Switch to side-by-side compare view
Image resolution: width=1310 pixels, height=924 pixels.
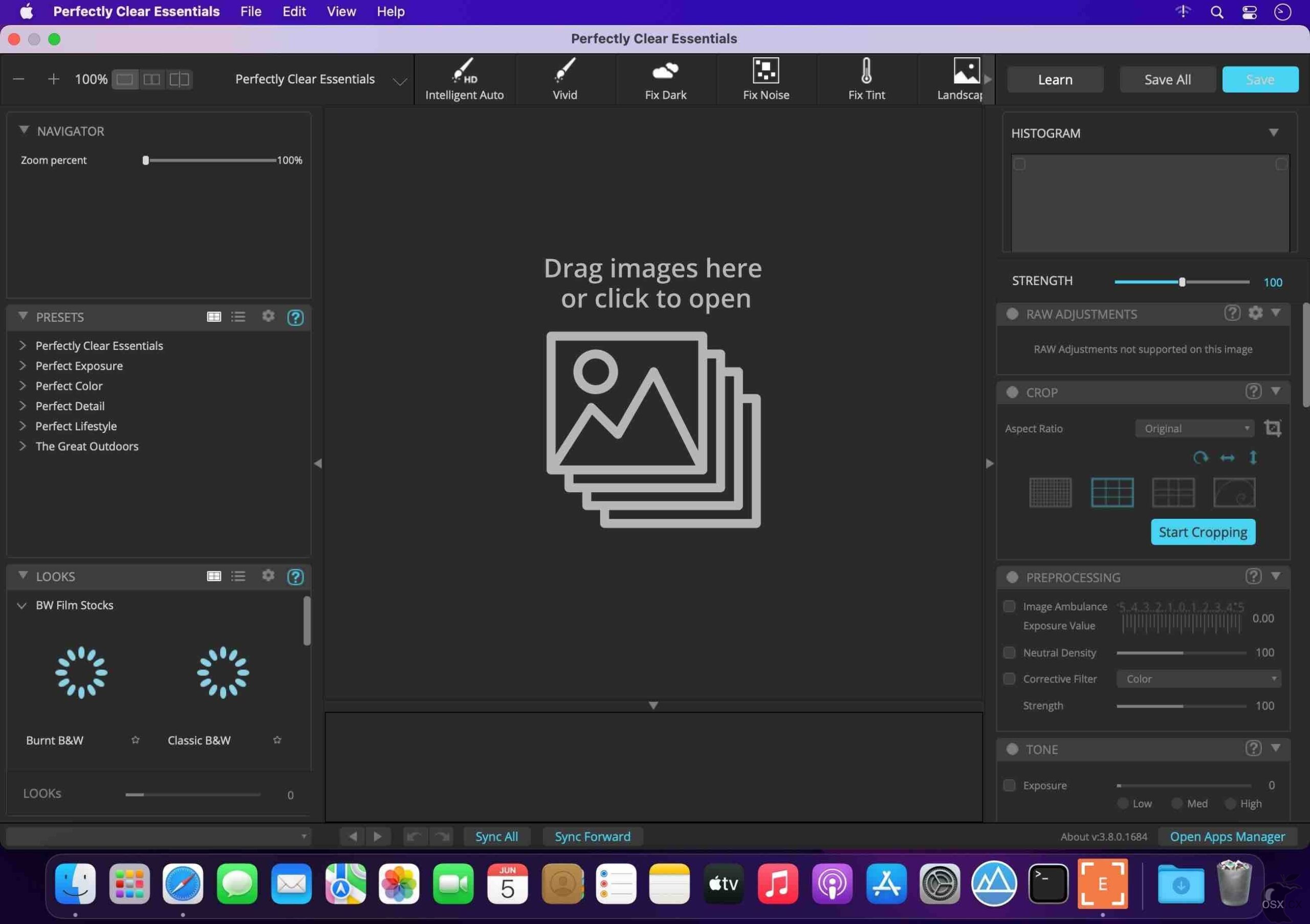click(152, 79)
